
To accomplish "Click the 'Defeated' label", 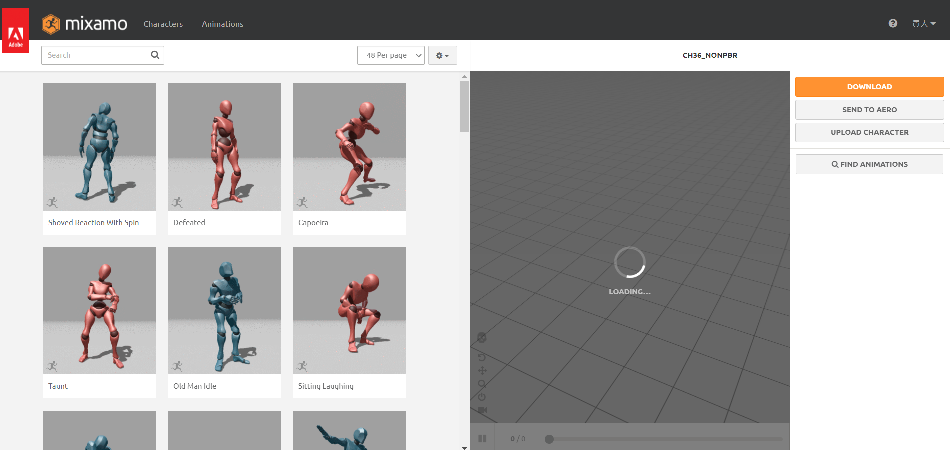I will click(x=189, y=223).
